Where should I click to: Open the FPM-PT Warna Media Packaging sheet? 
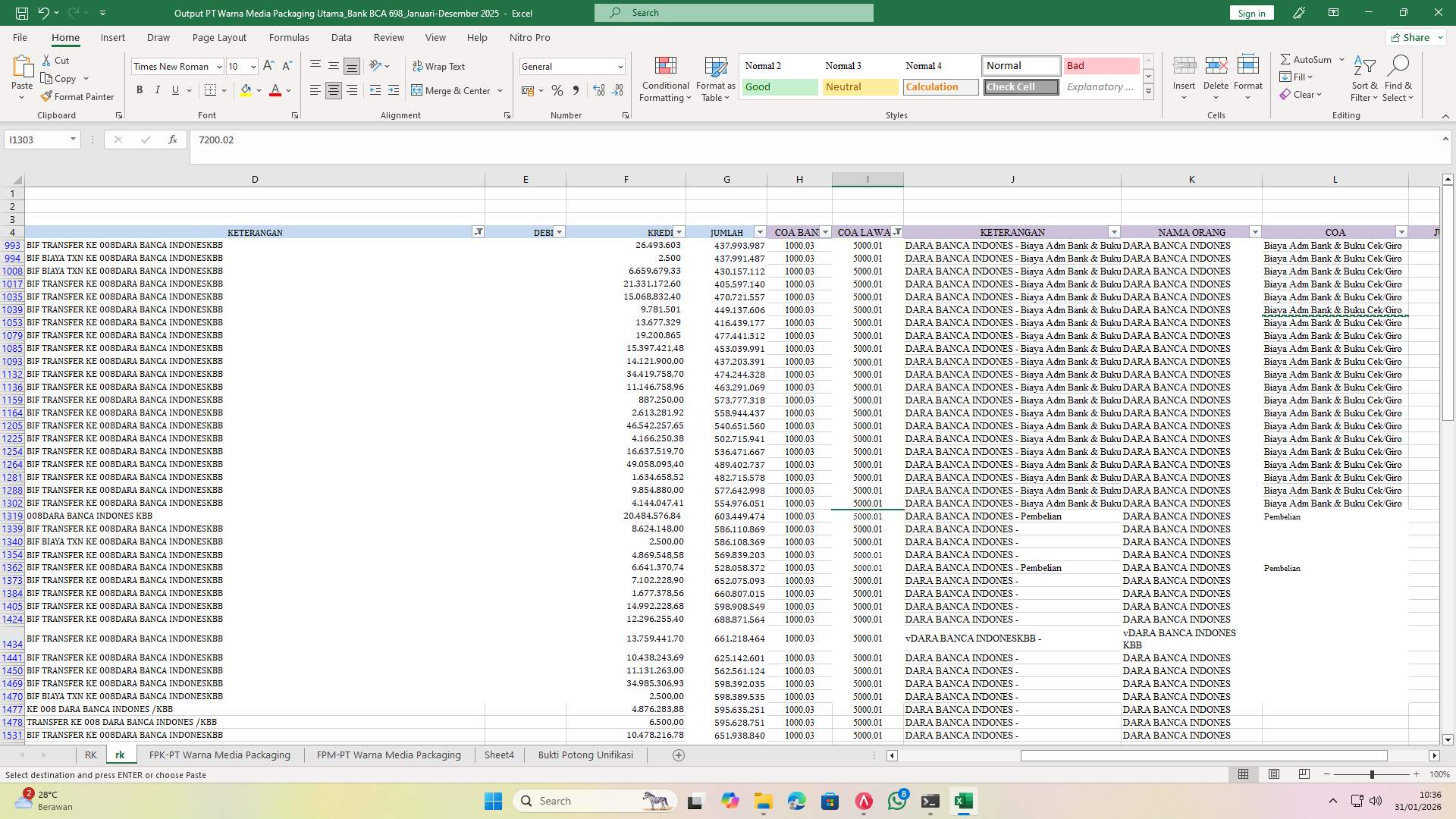pyautogui.click(x=388, y=755)
